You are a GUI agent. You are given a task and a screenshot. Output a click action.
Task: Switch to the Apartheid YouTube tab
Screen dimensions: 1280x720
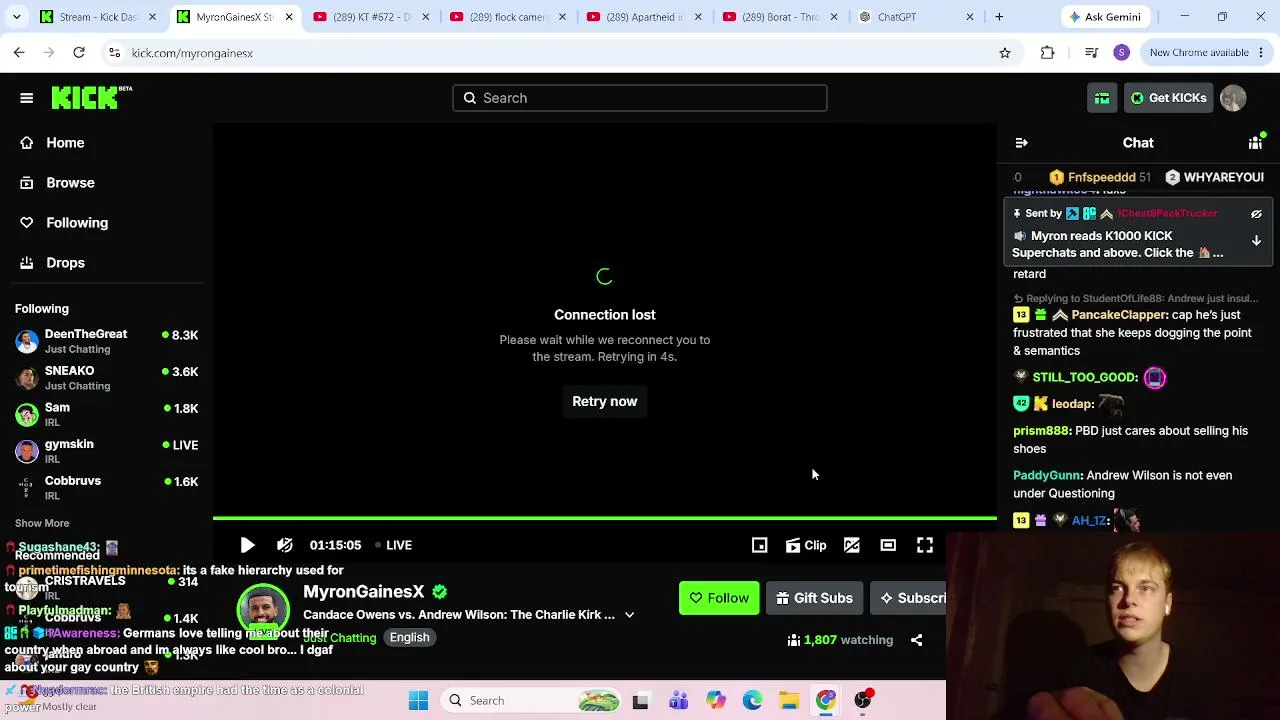[x=643, y=17]
